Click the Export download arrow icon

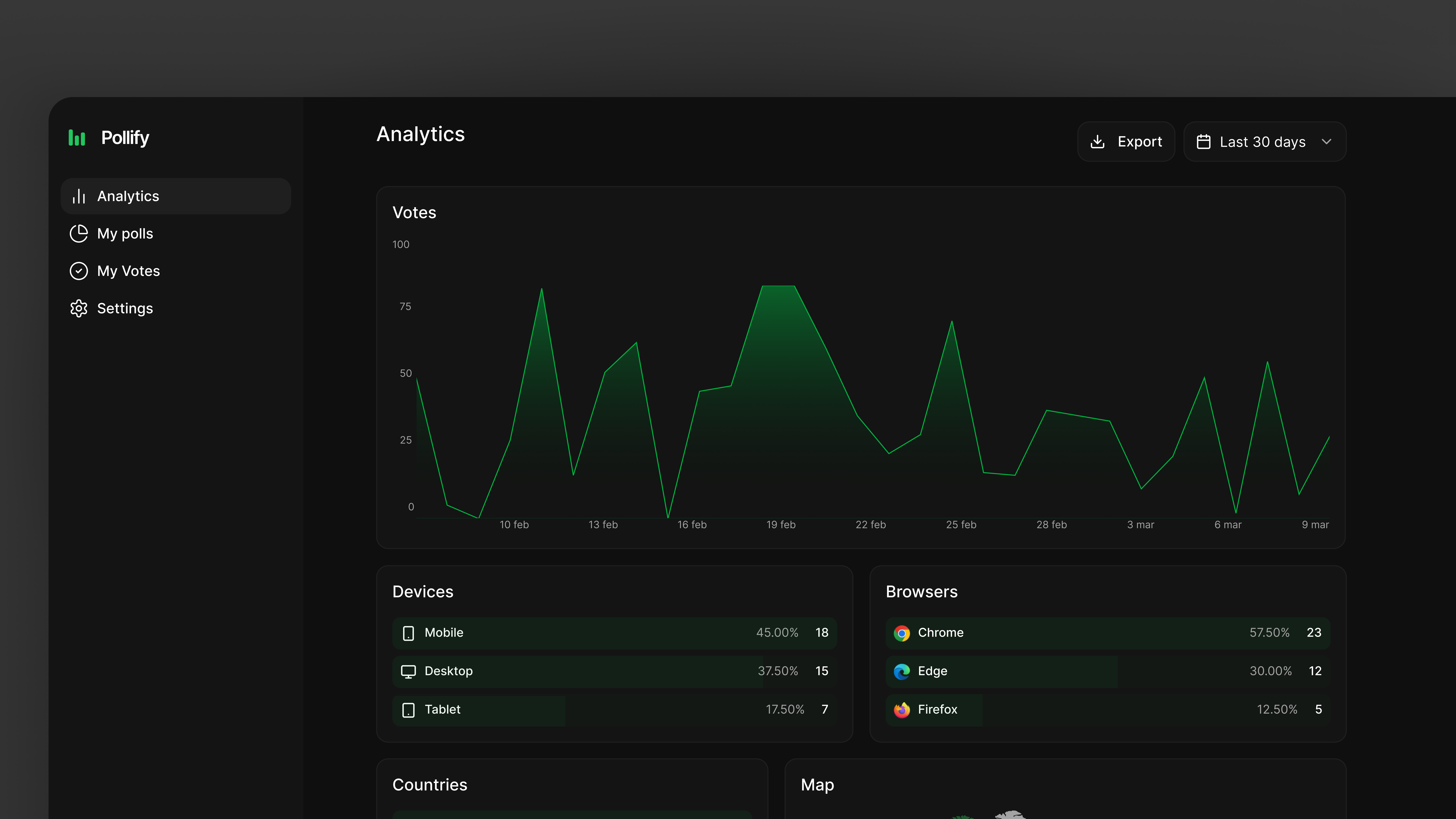click(1098, 141)
